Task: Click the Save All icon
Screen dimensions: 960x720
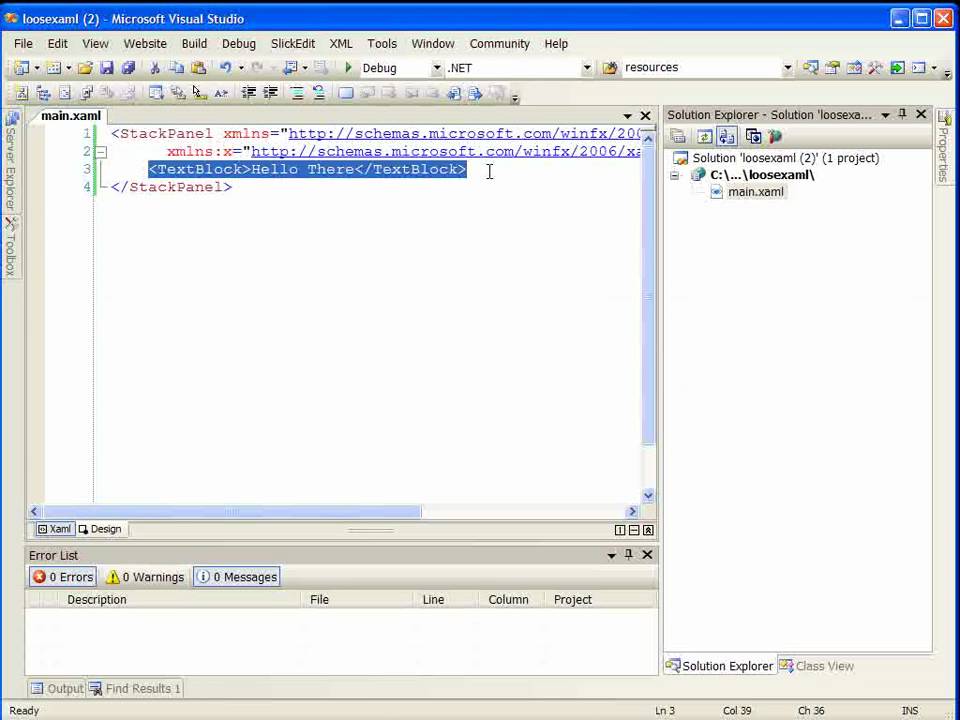Action: 128,68
